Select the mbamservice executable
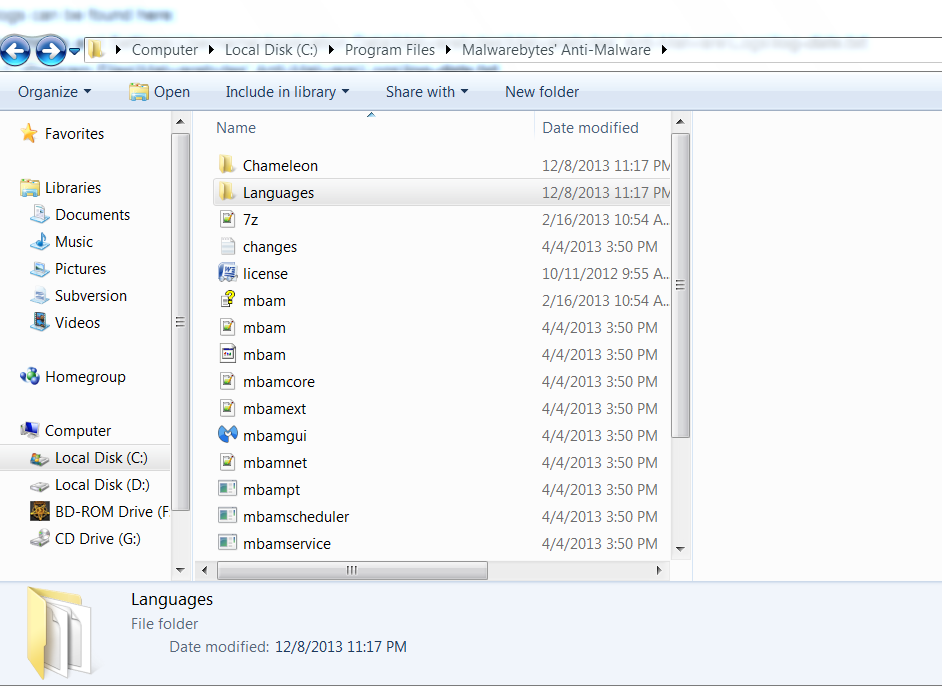Viewport: 942px width, 688px height. [287, 544]
